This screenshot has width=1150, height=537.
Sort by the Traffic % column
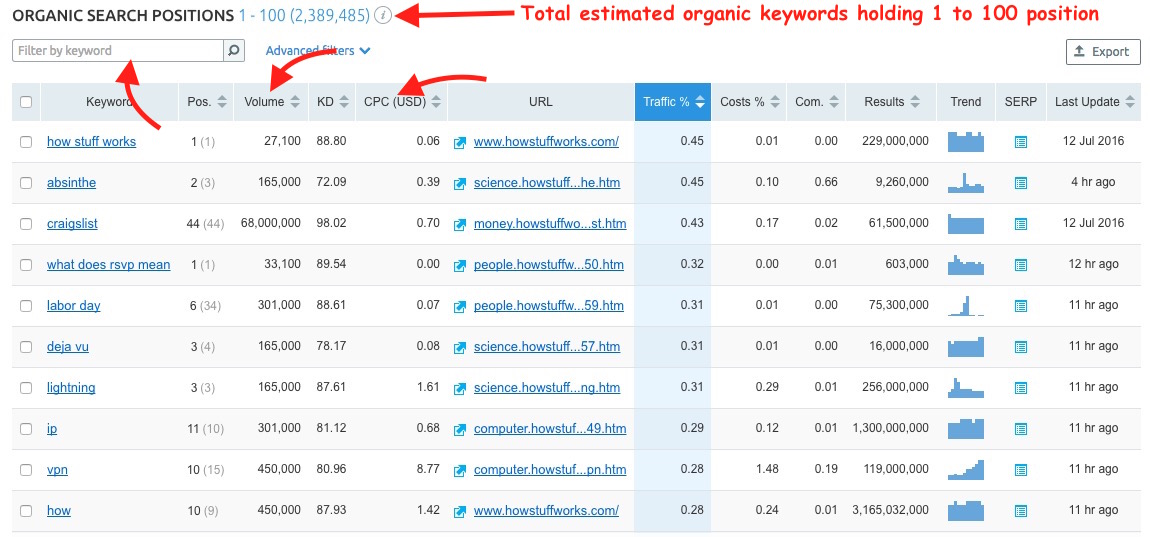[672, 102]
